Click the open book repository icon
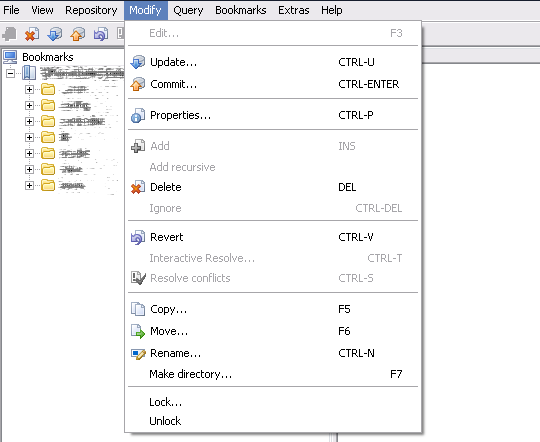The height and width of the screenshot is (442, 540). 29,73
